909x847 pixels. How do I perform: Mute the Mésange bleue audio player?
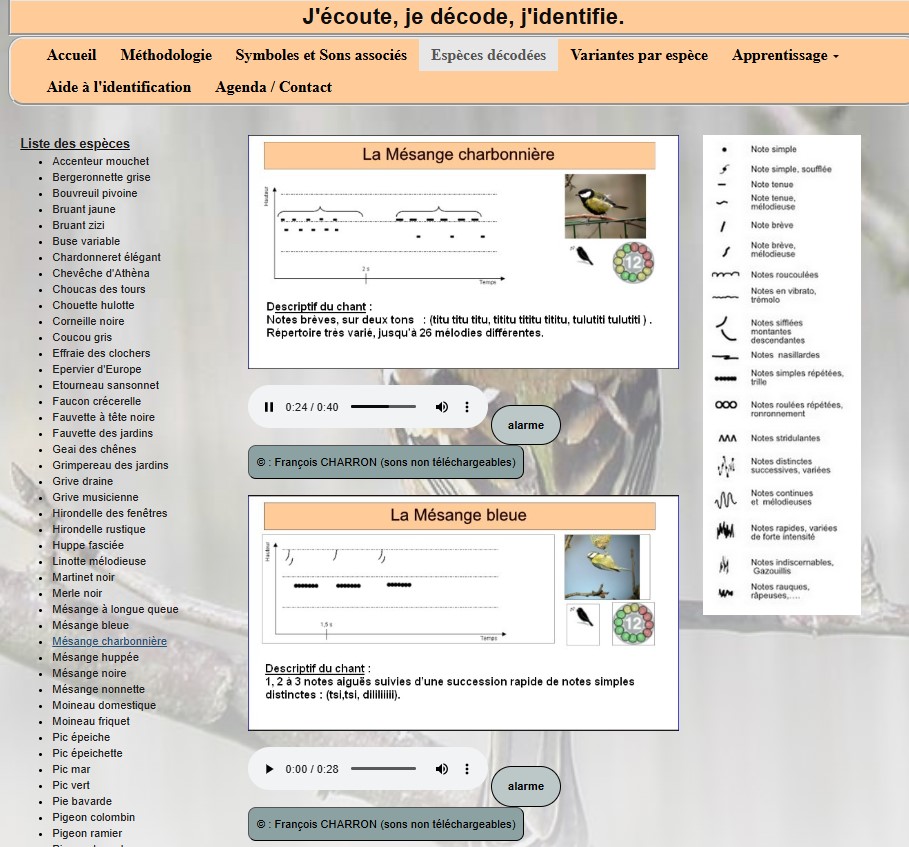tap(441, 769)
